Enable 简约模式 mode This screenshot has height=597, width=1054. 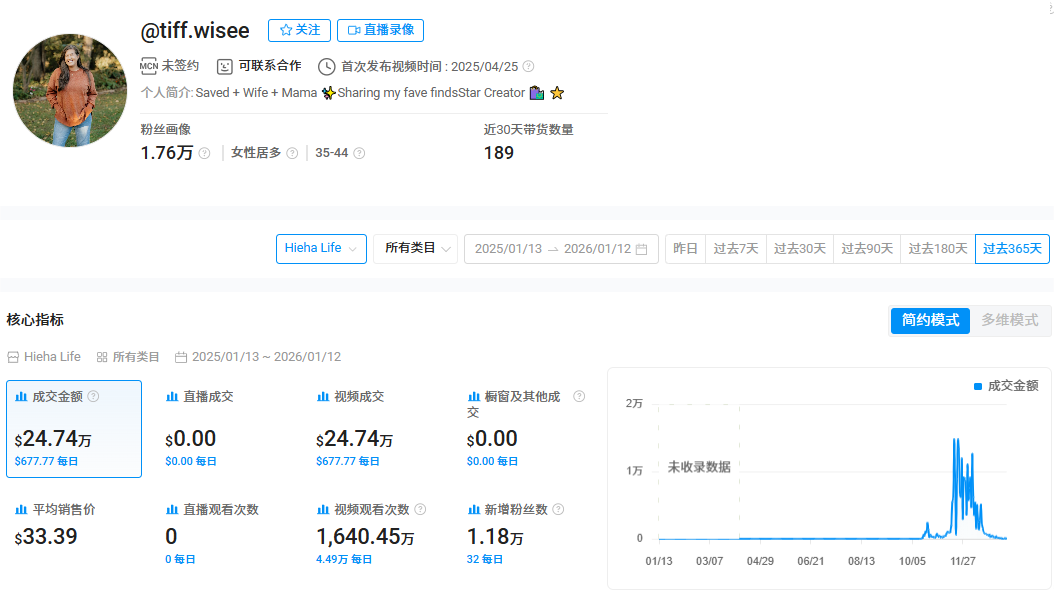click(930, 321)
